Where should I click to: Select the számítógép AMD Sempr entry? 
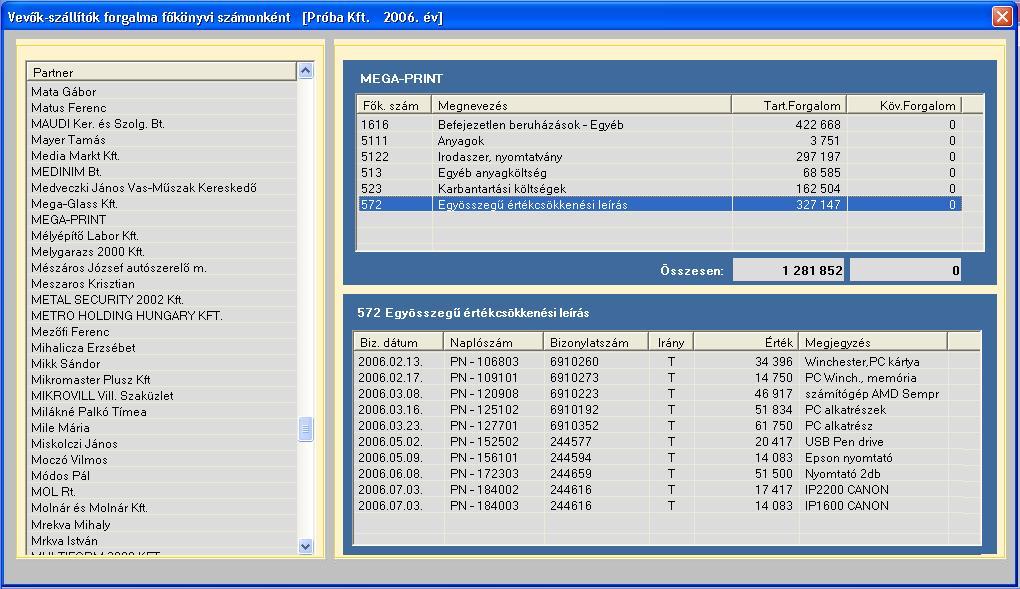[x=651, y=394]
